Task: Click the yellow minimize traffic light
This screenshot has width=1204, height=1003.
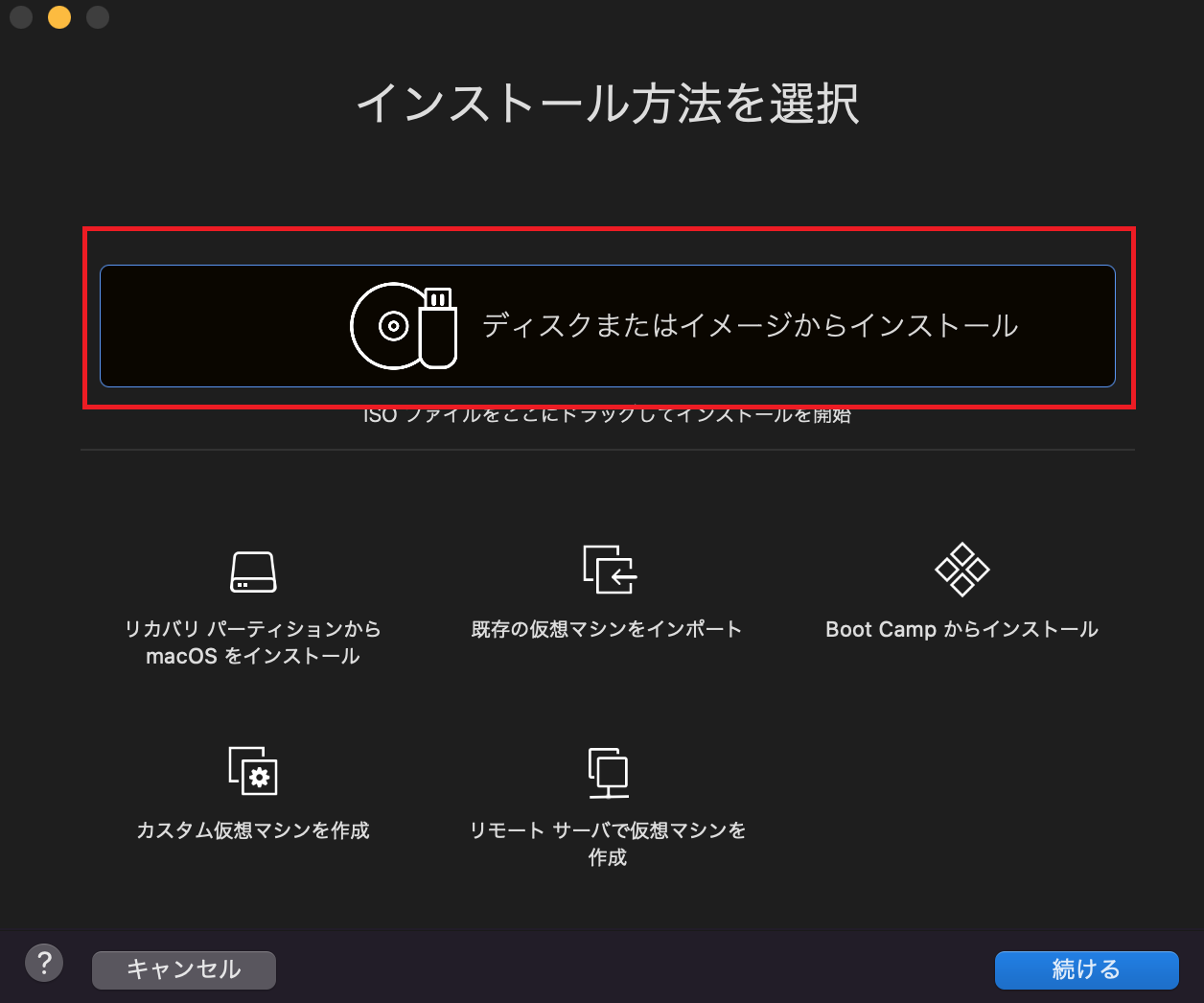Action: (58, 16)
